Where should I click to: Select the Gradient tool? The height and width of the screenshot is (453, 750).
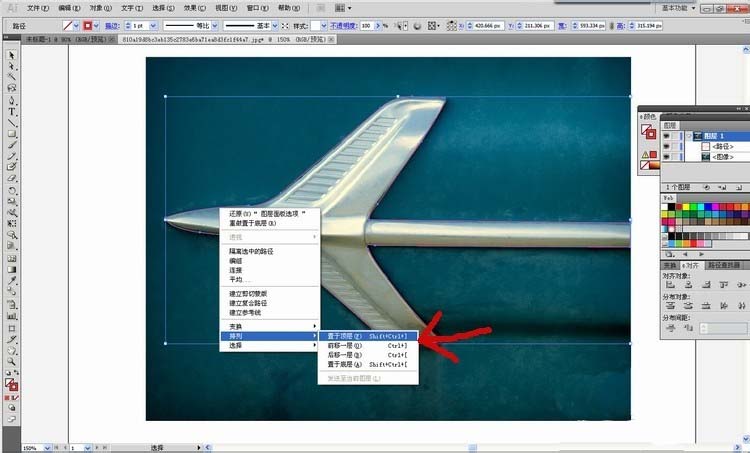11,269
